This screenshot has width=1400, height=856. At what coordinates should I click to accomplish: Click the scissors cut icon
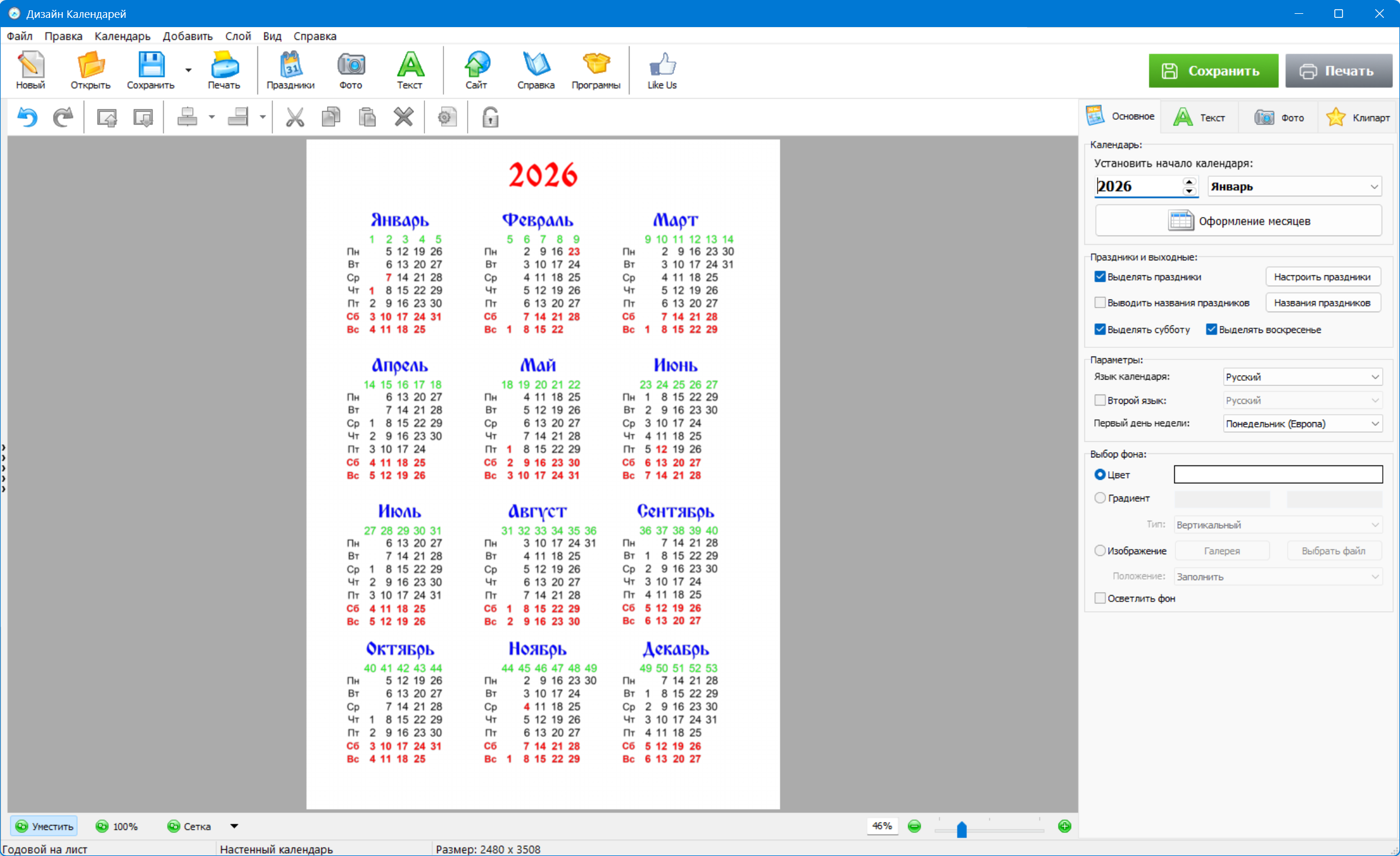(x=295, y=118)
